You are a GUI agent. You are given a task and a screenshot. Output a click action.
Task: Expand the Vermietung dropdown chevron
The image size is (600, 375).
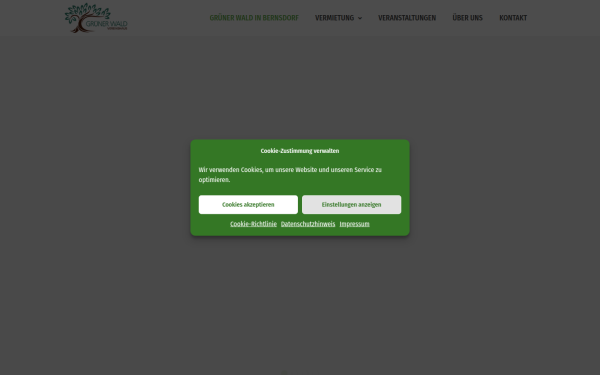pyautogui.click(x=360, y=18)
